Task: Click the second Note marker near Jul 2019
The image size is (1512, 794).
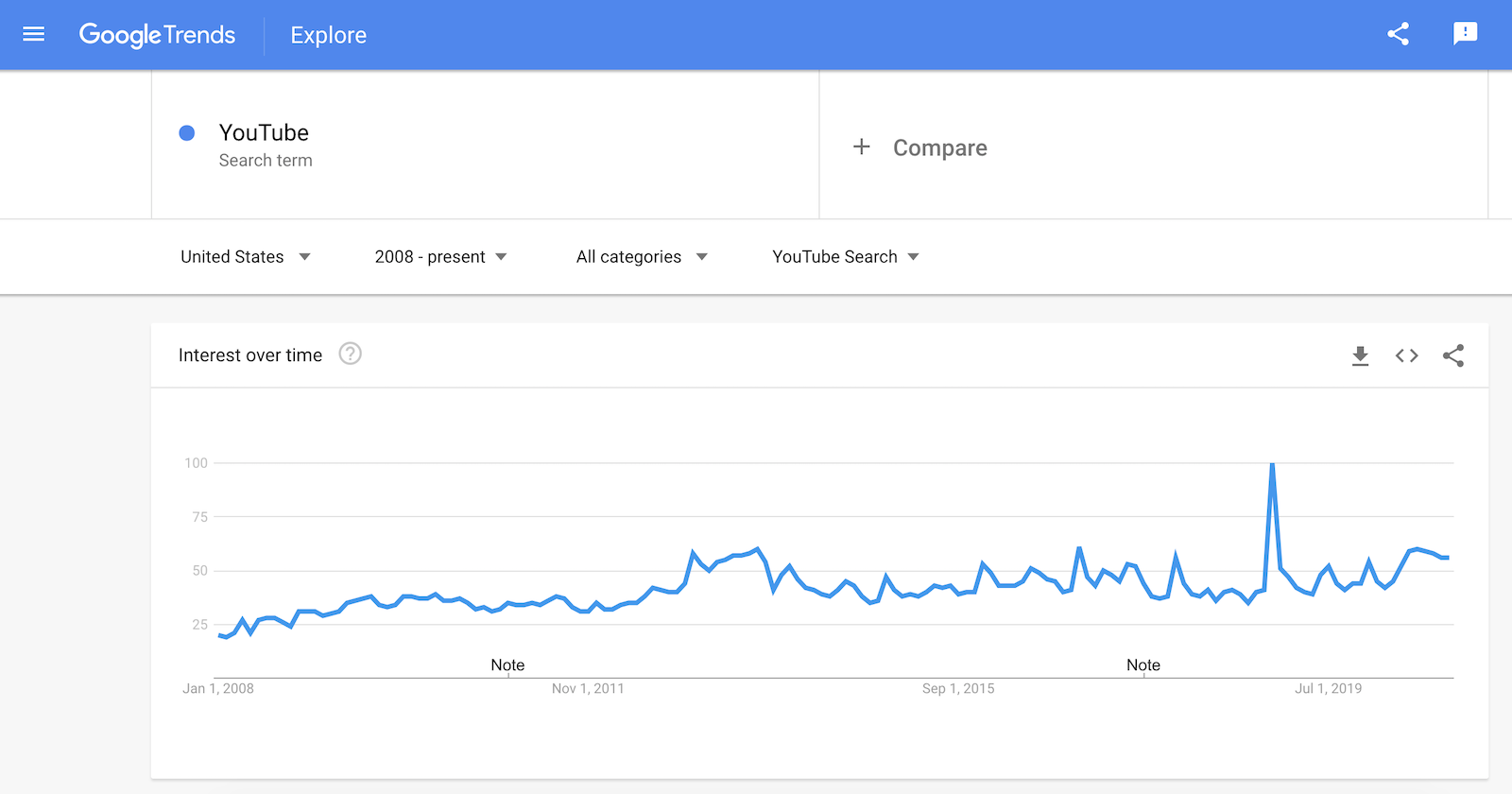Action: [1143, 665]
